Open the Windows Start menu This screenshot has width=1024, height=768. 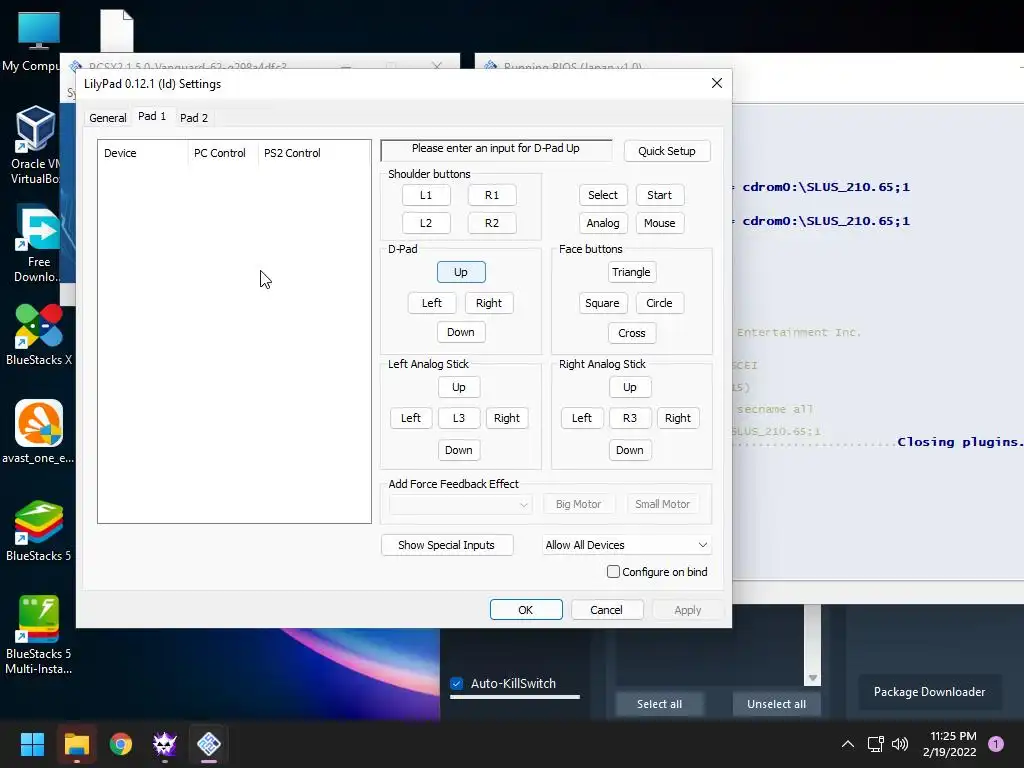click(32, 744)
